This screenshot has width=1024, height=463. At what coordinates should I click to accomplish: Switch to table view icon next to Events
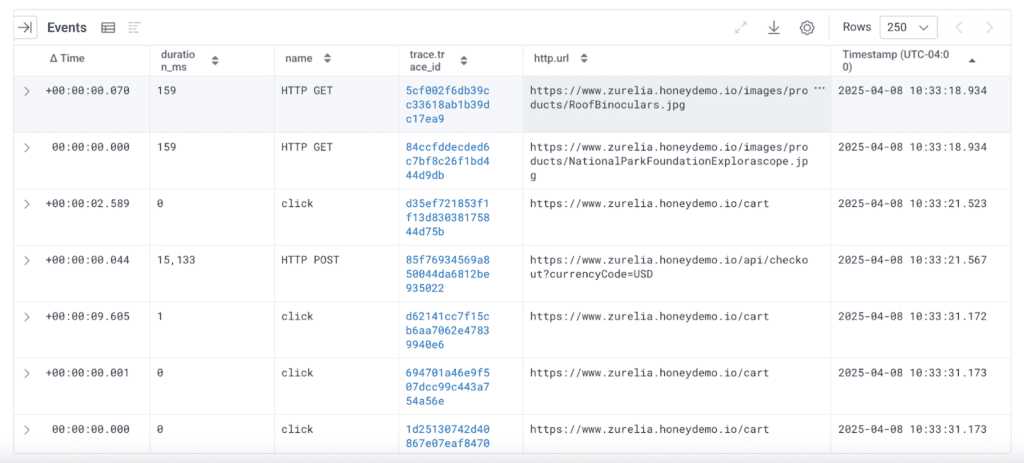[x=108, y=28]
